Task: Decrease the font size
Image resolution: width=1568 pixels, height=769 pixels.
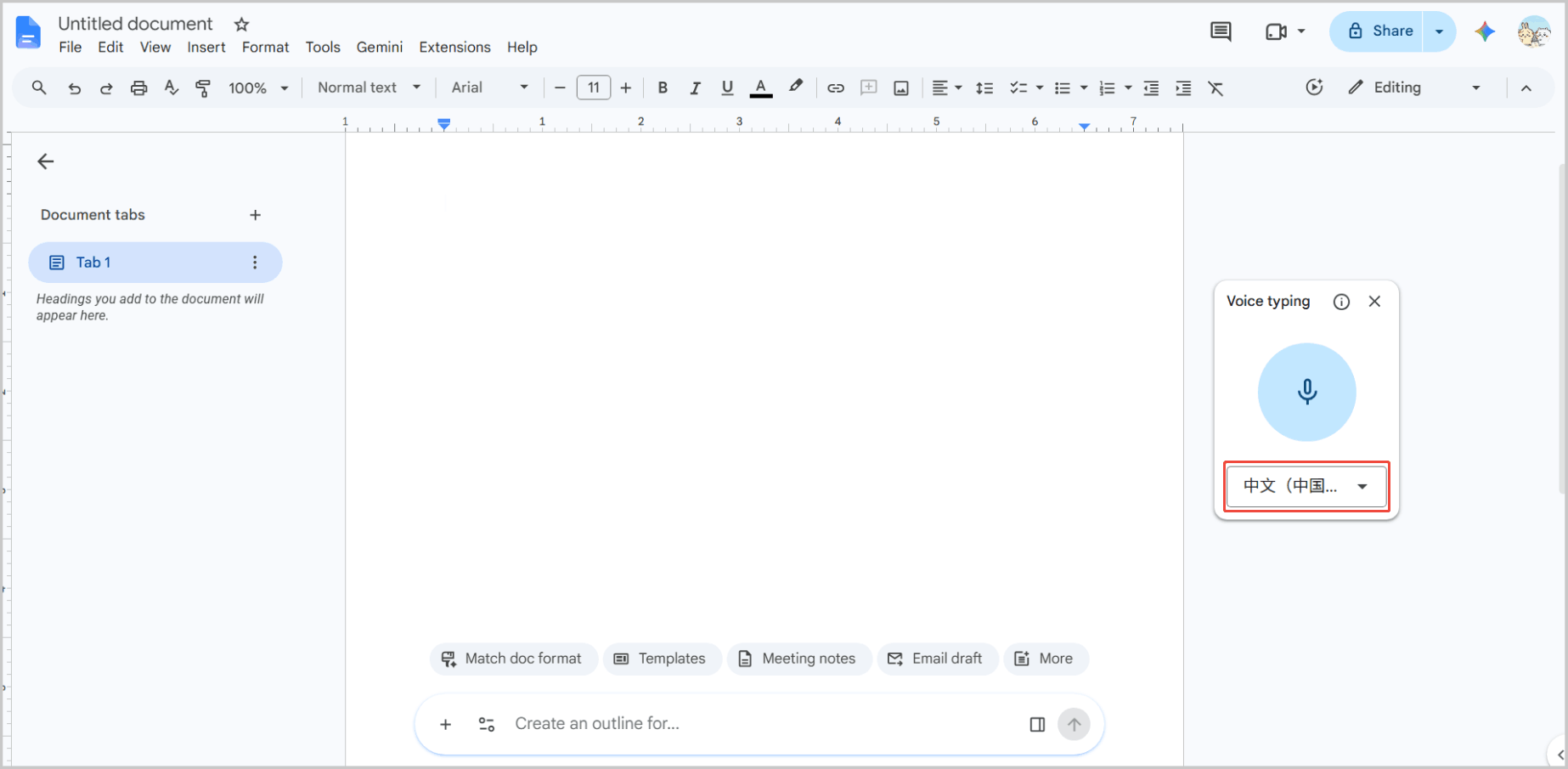Action: (x=560, y=88)
